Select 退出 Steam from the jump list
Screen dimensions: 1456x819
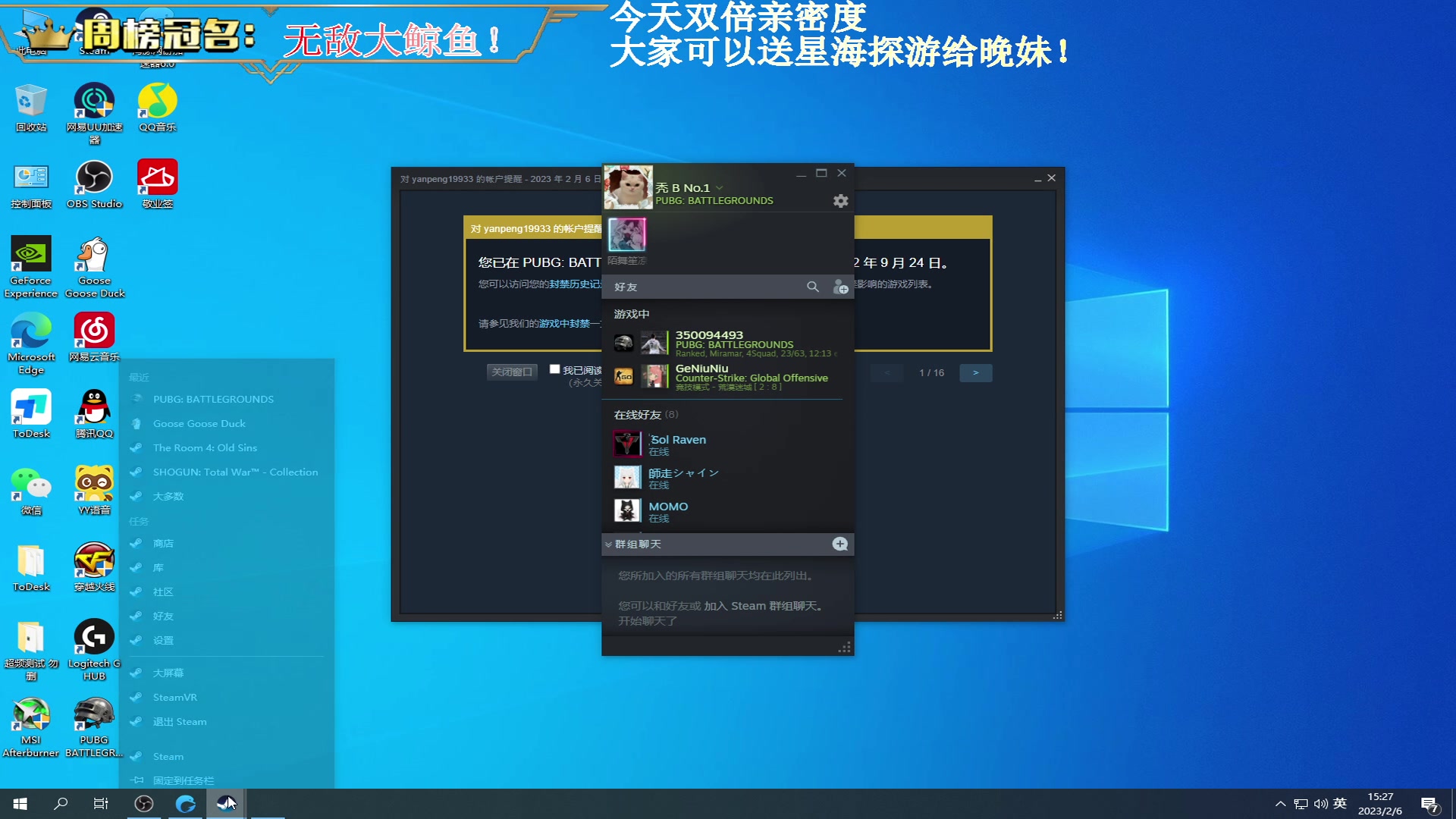(x=180, y=721)
